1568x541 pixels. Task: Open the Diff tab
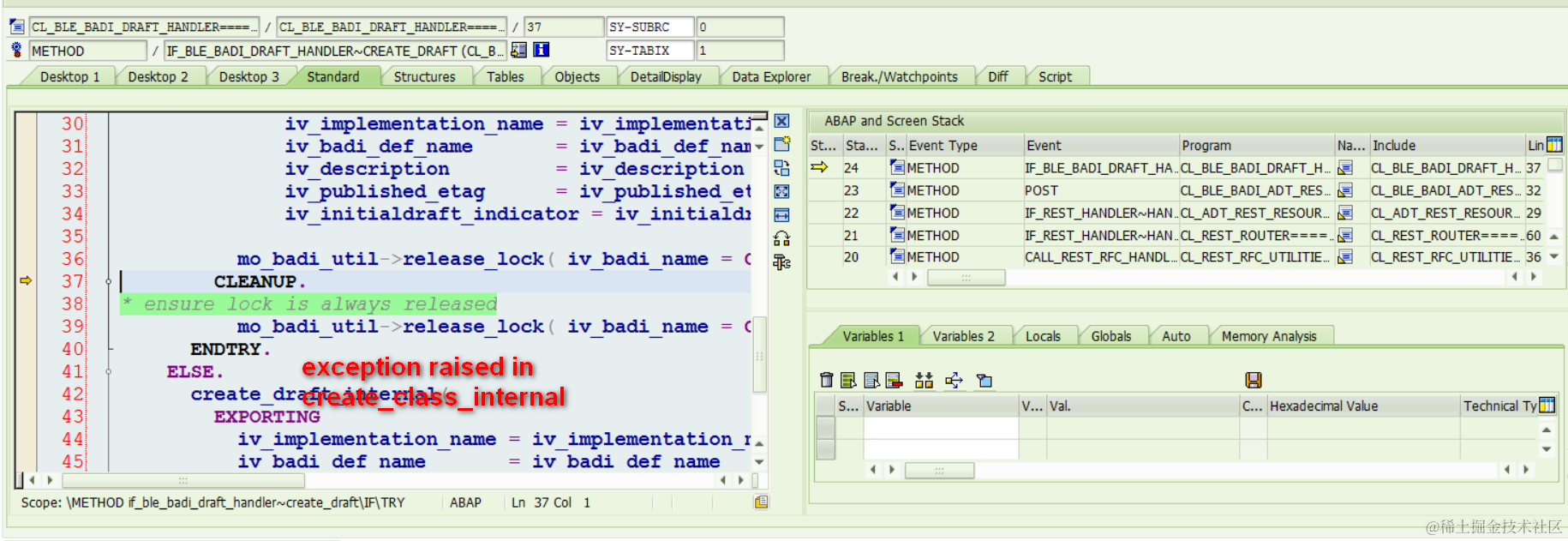tap(997, 77)
